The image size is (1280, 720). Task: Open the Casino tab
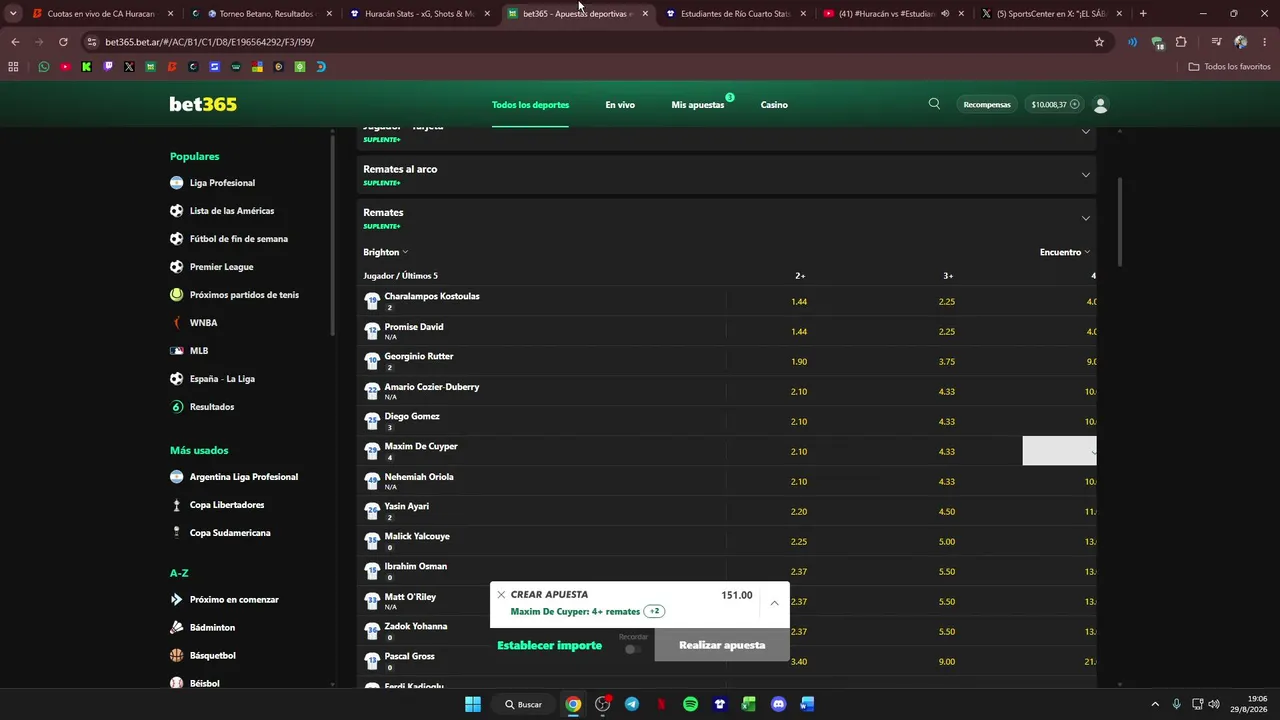click(774, 105)
